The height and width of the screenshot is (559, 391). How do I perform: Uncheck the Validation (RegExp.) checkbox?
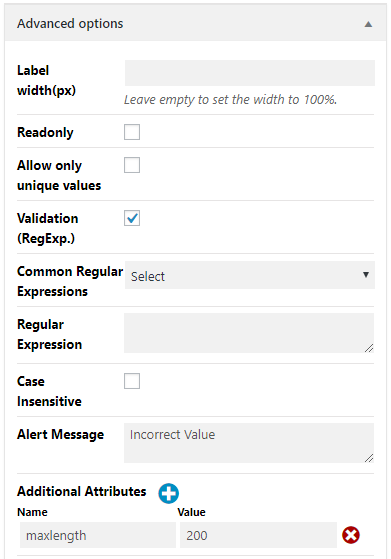pos(132,218)
